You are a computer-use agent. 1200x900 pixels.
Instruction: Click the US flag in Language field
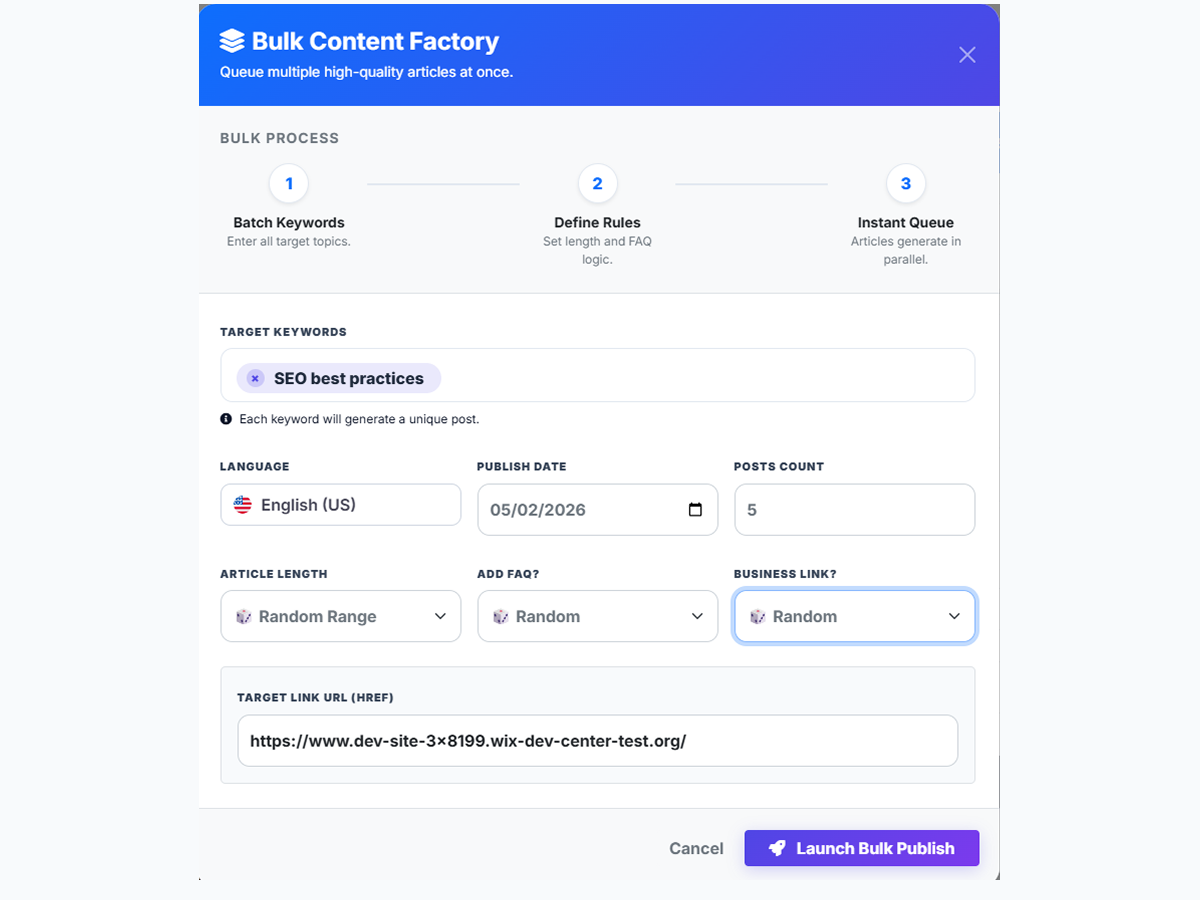click(x=243, y=505)
